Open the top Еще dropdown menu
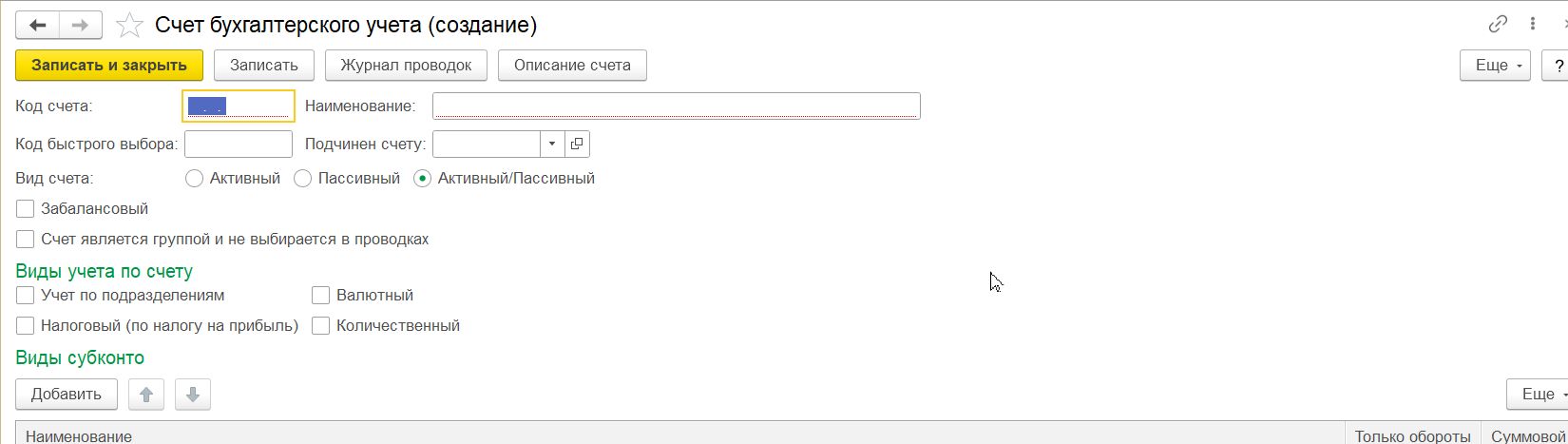This screenshot has height=444, width=1568. click(1495, 66)
